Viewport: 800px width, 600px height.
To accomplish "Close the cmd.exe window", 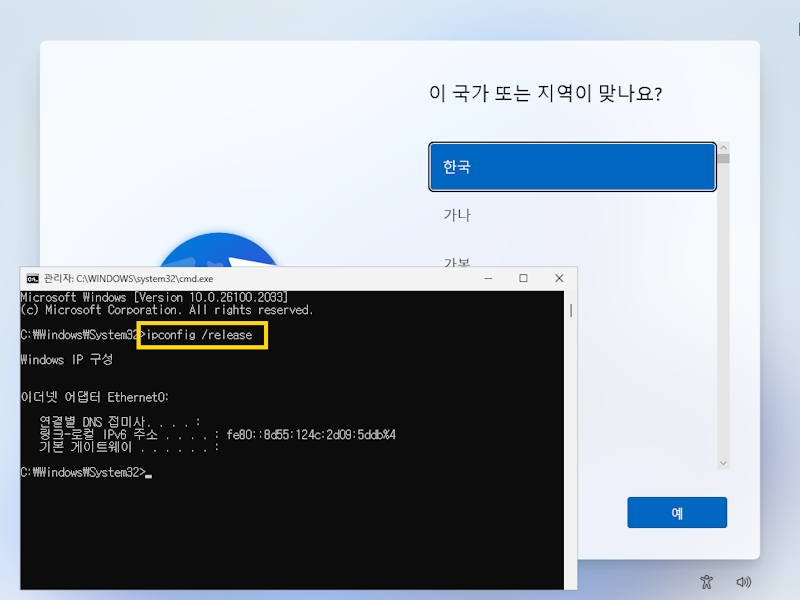I will pyautogui.click(x=559, y=278).
